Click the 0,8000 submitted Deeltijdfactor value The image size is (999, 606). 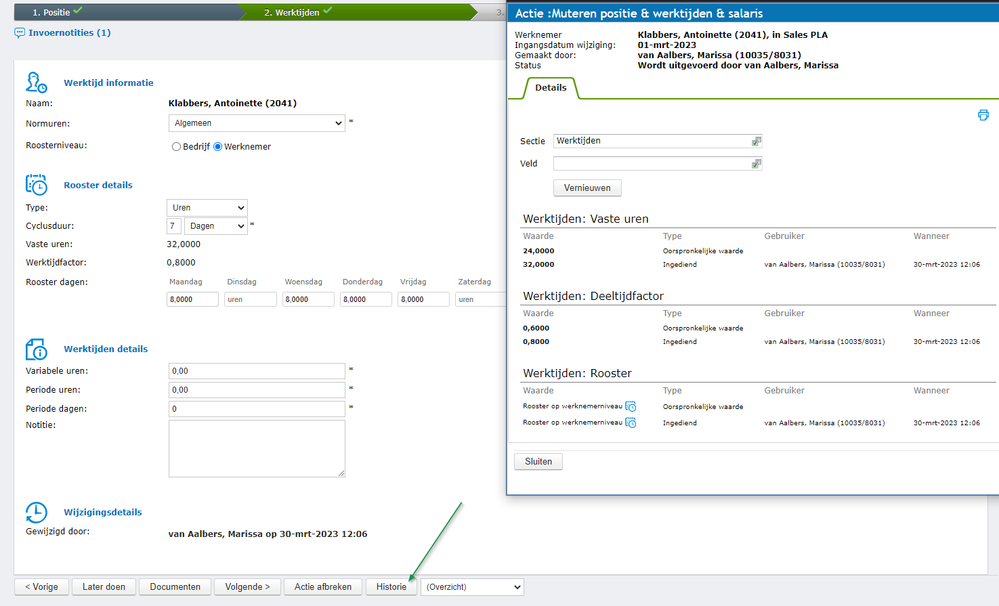[536, 342]
